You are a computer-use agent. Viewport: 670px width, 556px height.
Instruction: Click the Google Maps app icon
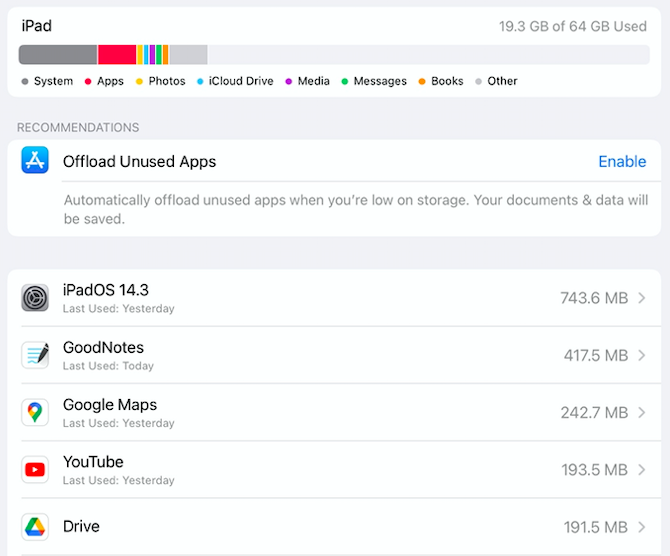tap(35, 412)
